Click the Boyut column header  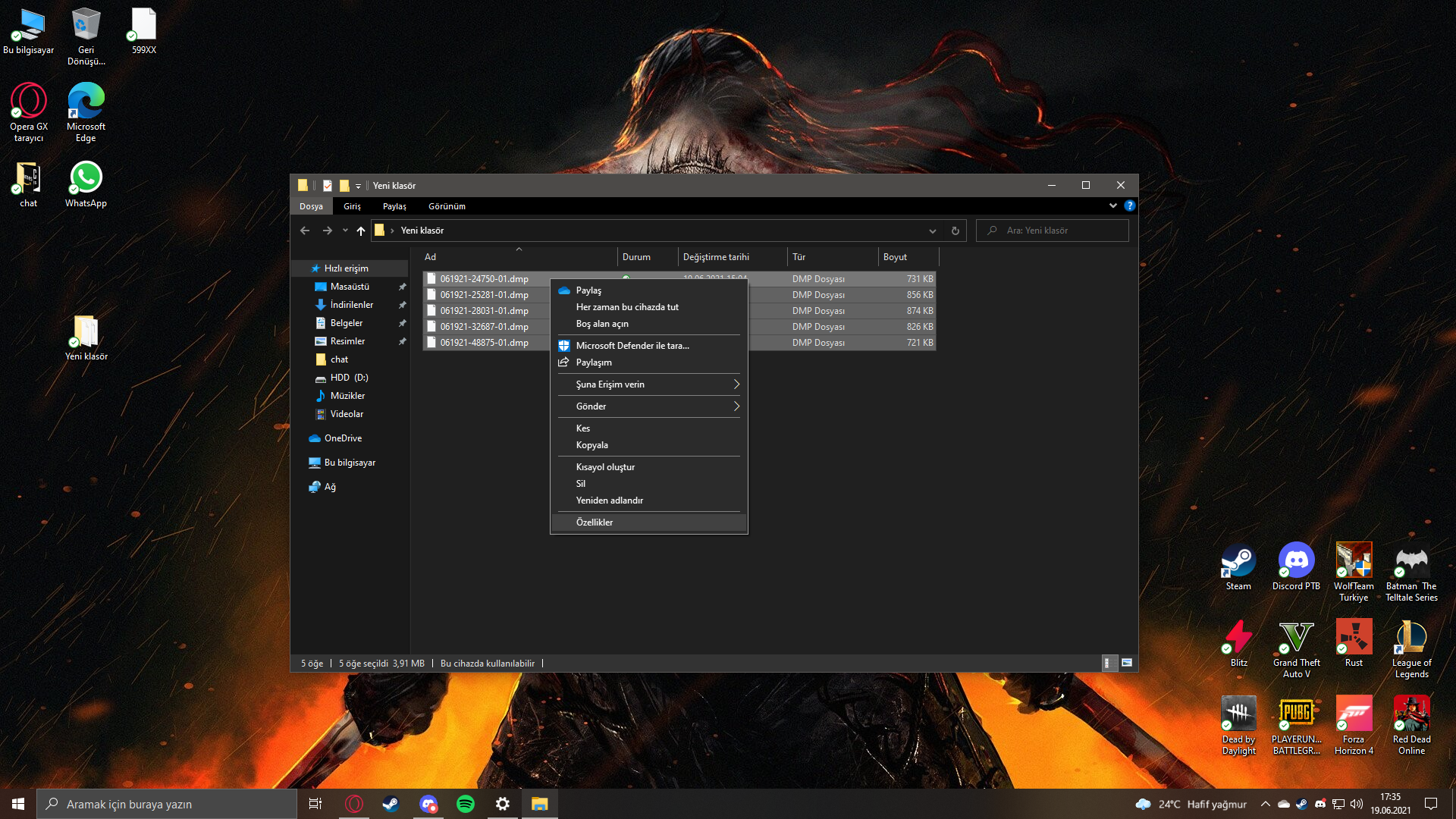point(896,257)
